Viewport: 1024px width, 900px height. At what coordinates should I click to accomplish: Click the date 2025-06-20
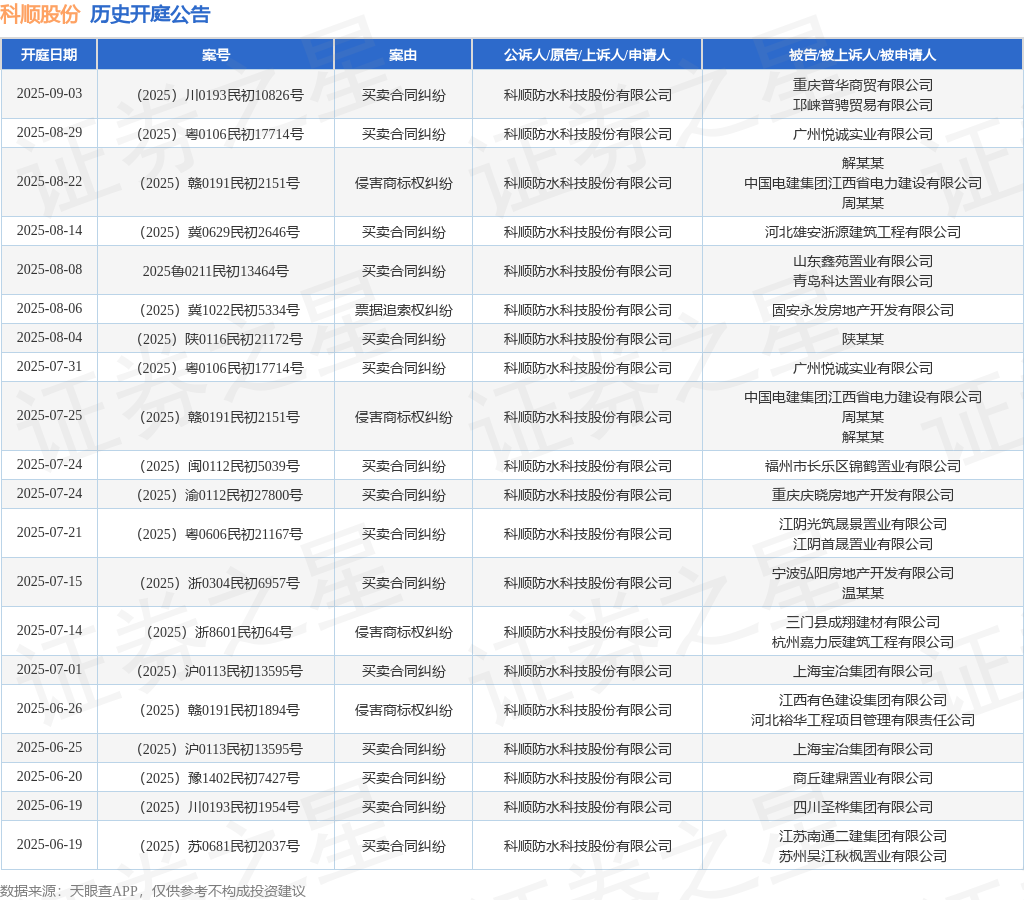(50, 777)
